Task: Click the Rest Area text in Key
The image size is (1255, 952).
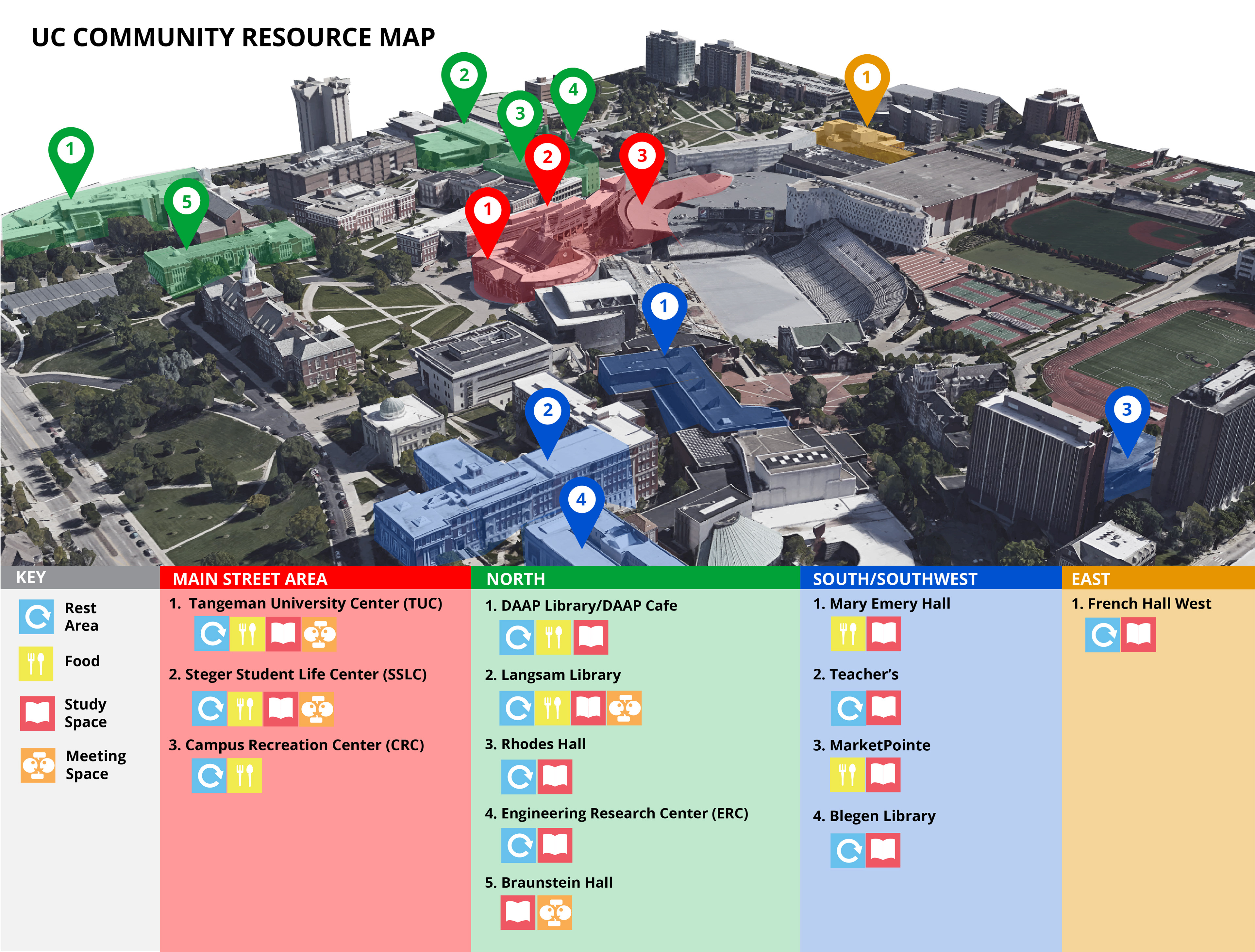Action: pyautogui.click(x=81, y=617)
